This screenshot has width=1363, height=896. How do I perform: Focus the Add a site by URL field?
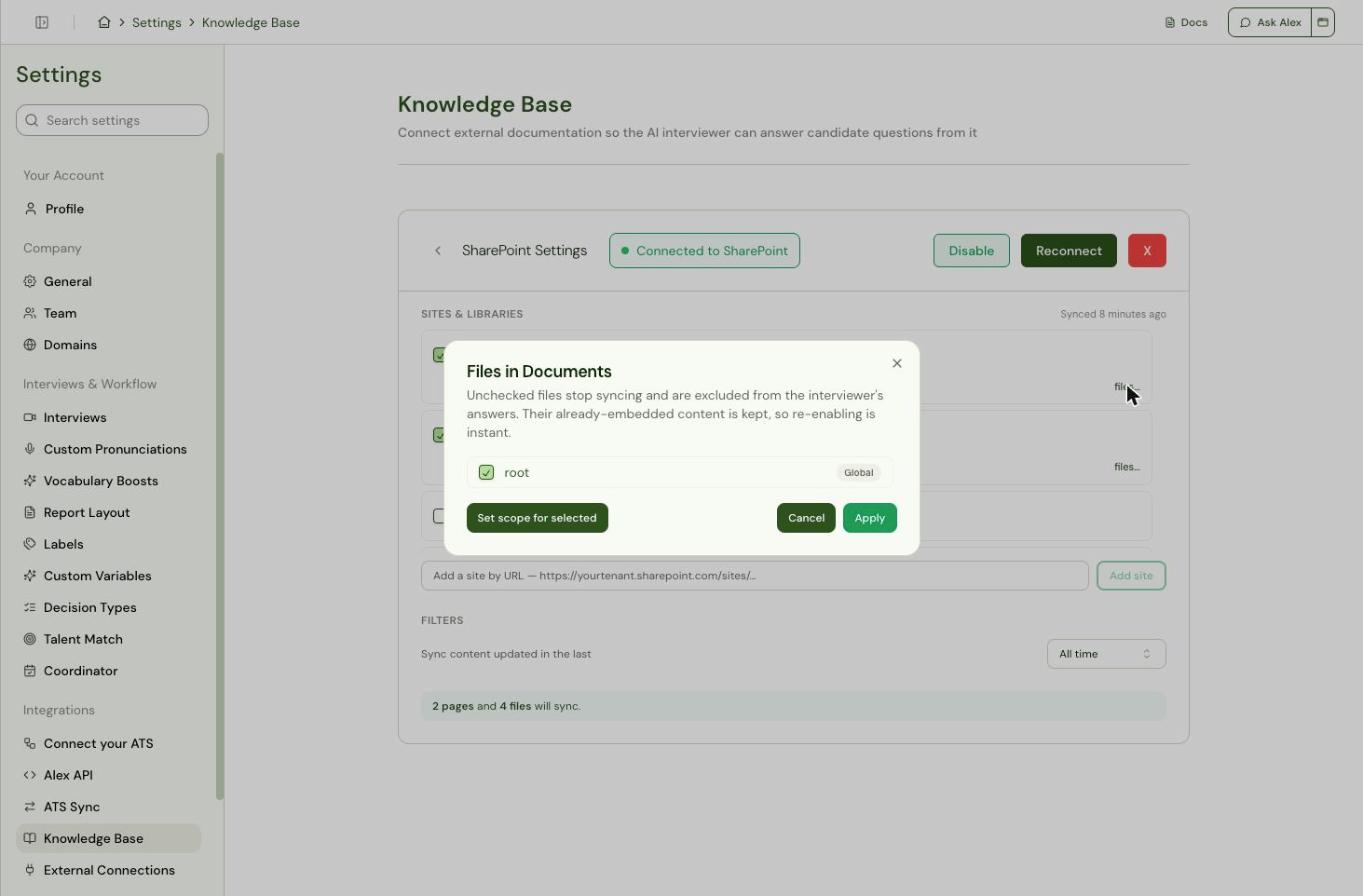[754, 576]
